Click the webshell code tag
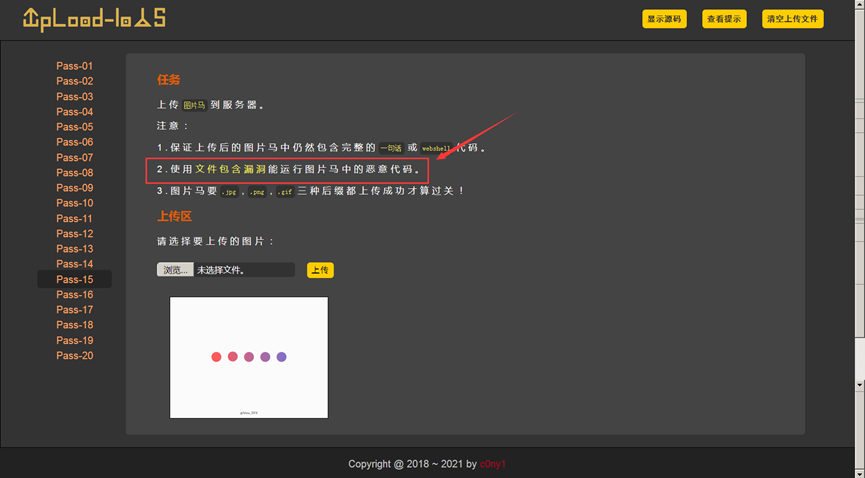The width and height of the screenshot is (865, 478). pos(436,148)
